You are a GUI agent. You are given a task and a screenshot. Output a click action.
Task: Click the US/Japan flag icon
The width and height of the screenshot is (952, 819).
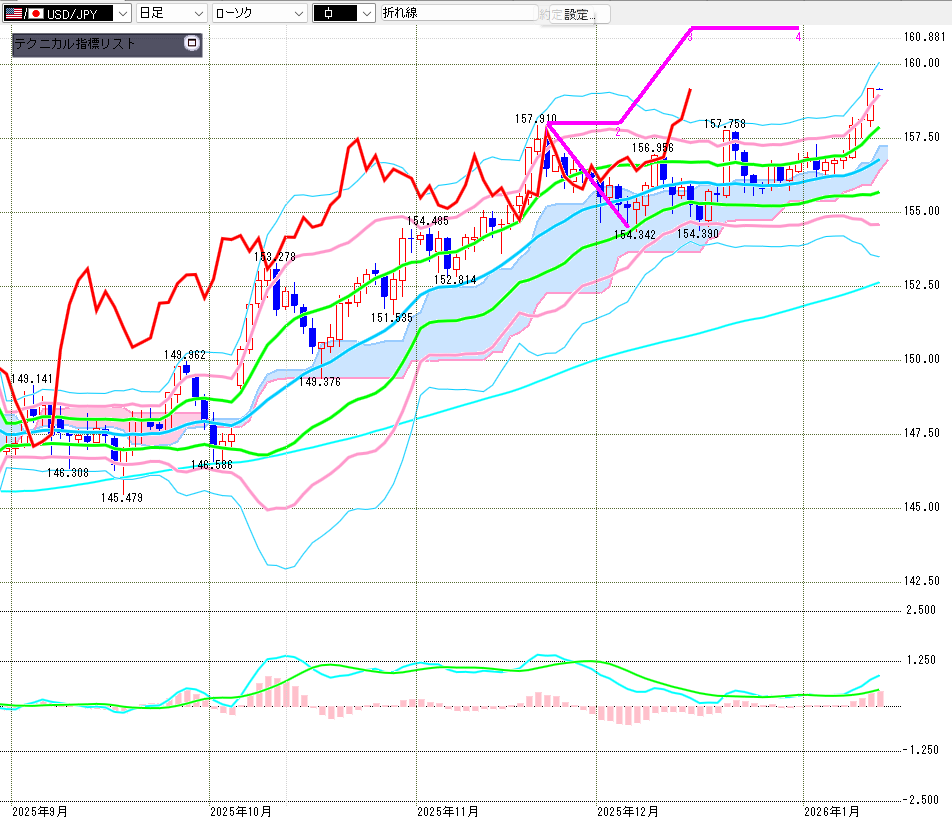[22, 13]
